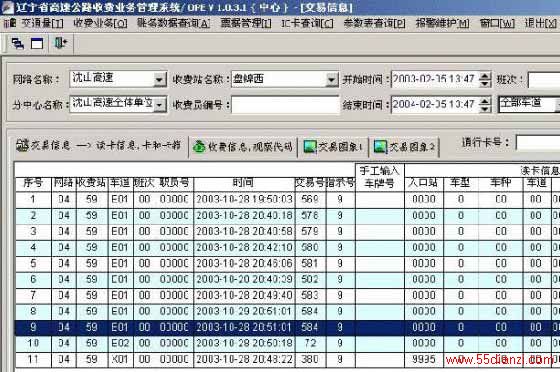Select row with transaction number 580
Viewport: 560px width, 372px height.
pos(288,247)
